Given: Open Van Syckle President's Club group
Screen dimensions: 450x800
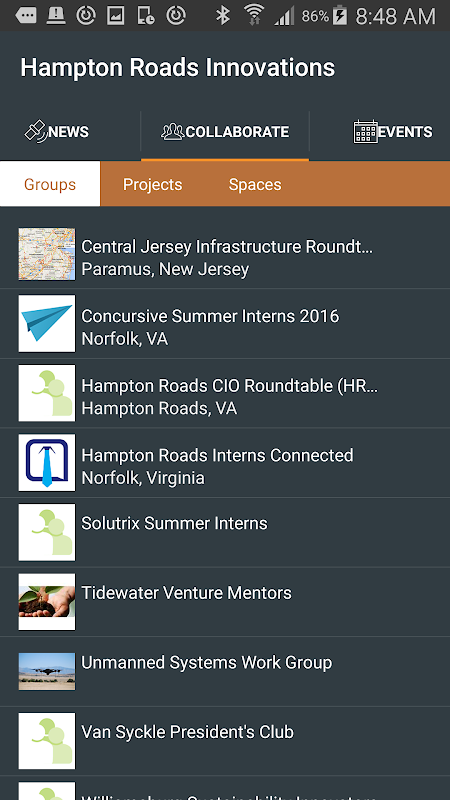Looking at the screenshot, I should tap(225, 741).
